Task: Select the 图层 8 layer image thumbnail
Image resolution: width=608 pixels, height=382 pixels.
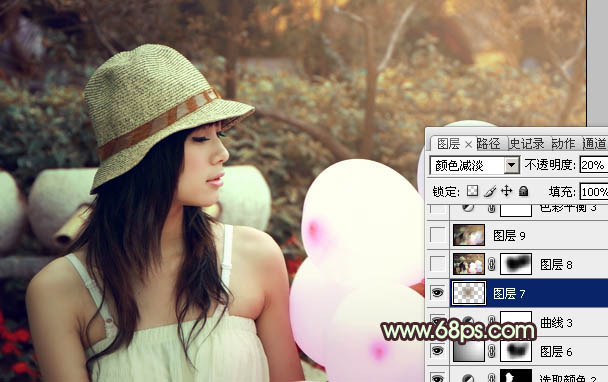Action: click(469, 264)
